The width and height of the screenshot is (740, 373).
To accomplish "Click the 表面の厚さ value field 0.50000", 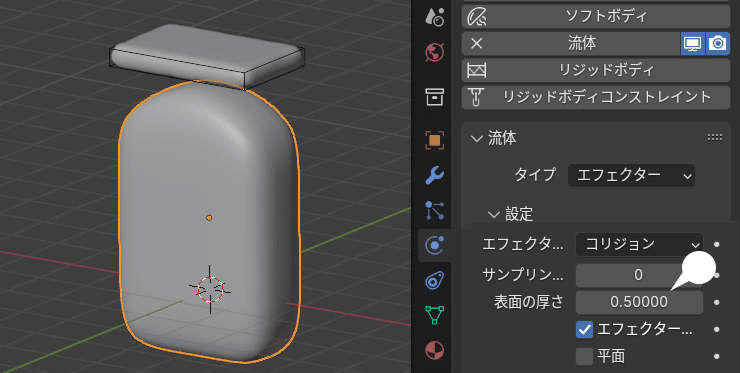I will click(639, 302).
